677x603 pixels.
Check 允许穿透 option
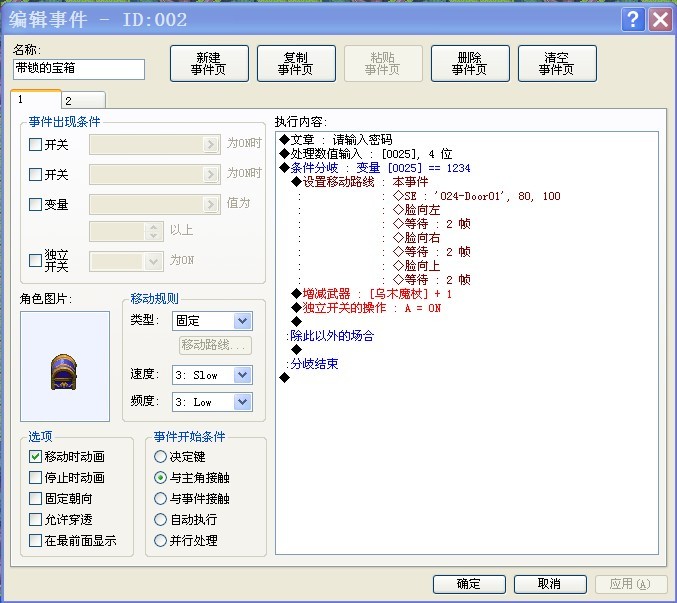tap(35, 519)
